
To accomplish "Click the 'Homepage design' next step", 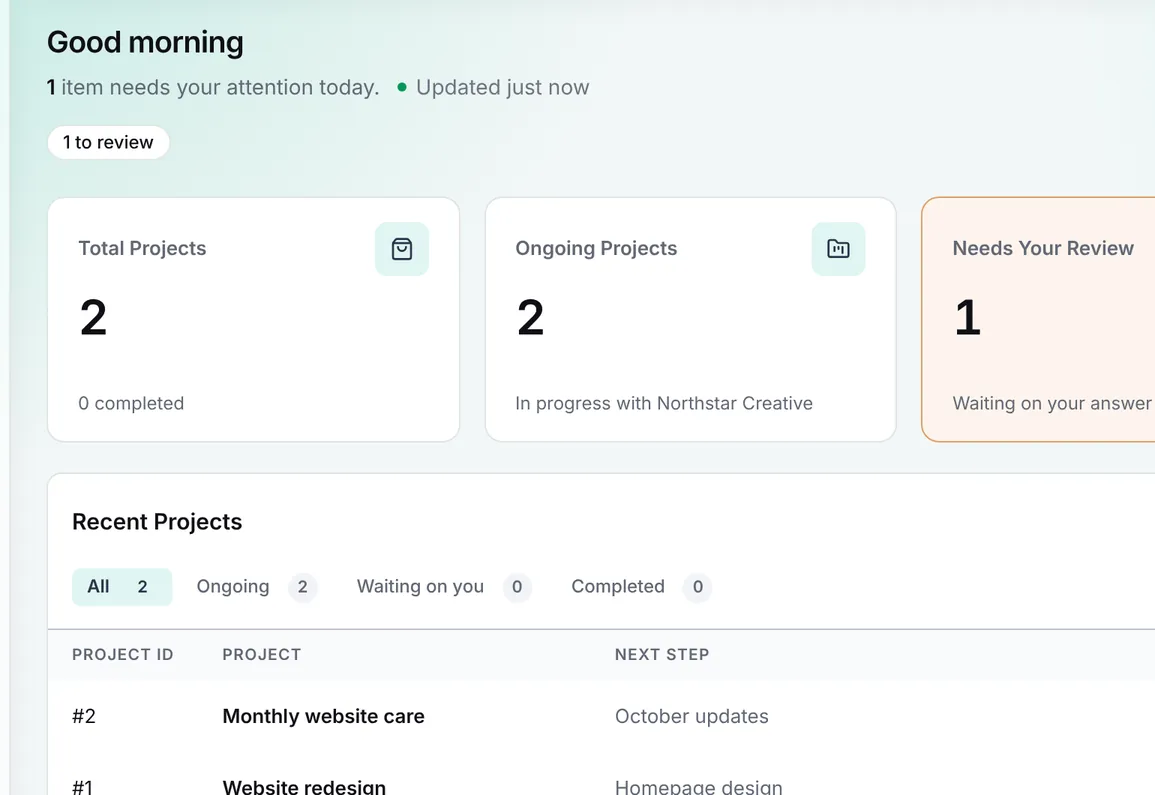I will (698, 786).
